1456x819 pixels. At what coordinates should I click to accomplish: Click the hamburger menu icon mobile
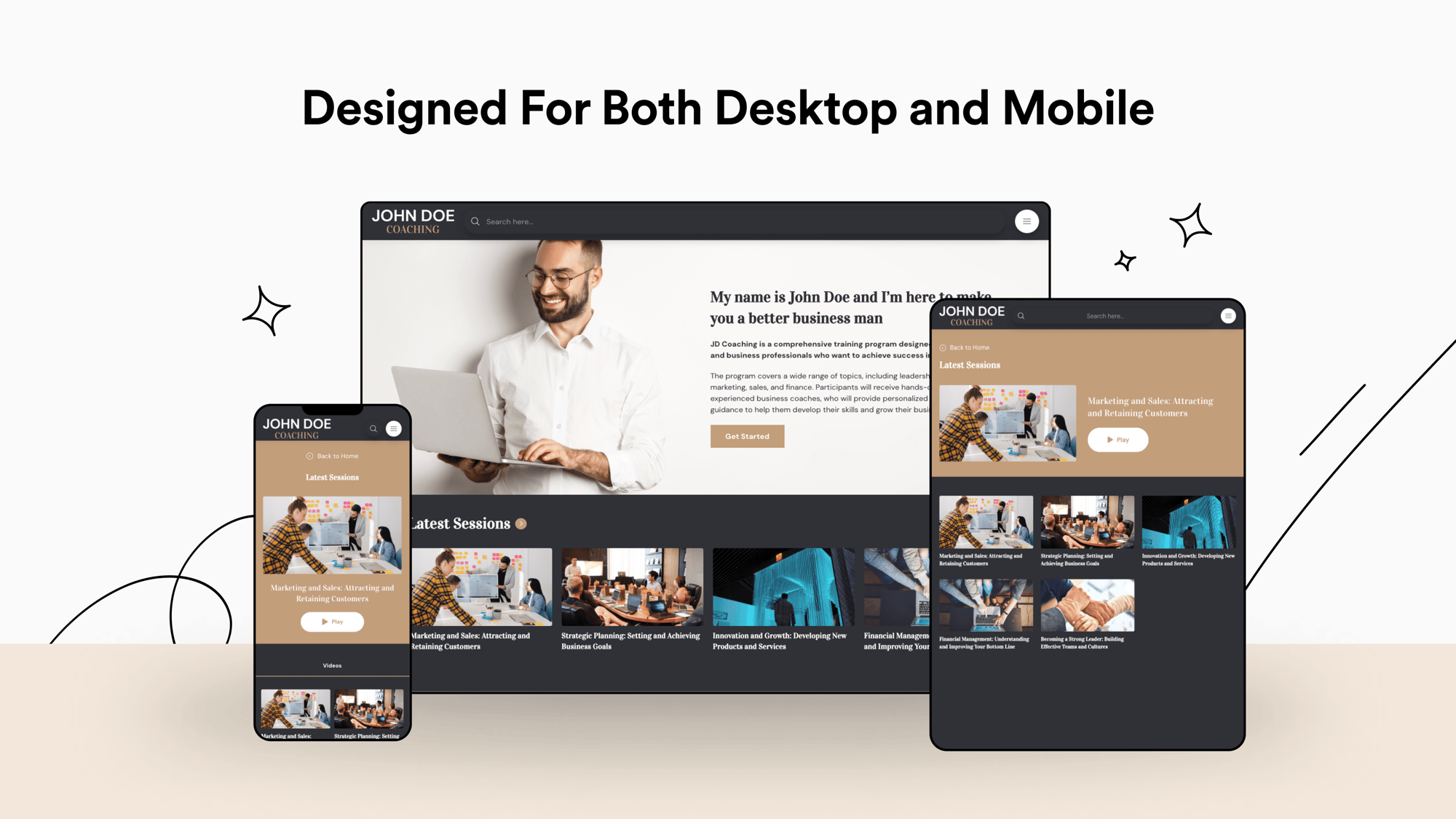click(396, 428)
